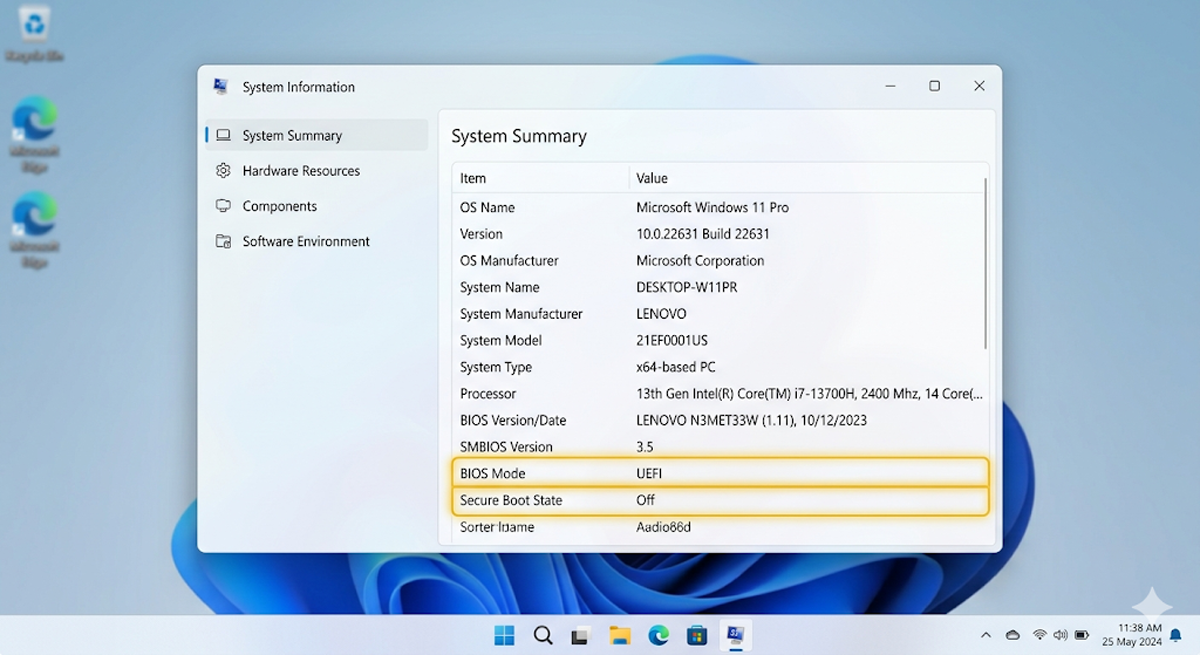Select the BIOS Version/Date item cell
The image size is (1200, 655).
(x=513, y=421)
